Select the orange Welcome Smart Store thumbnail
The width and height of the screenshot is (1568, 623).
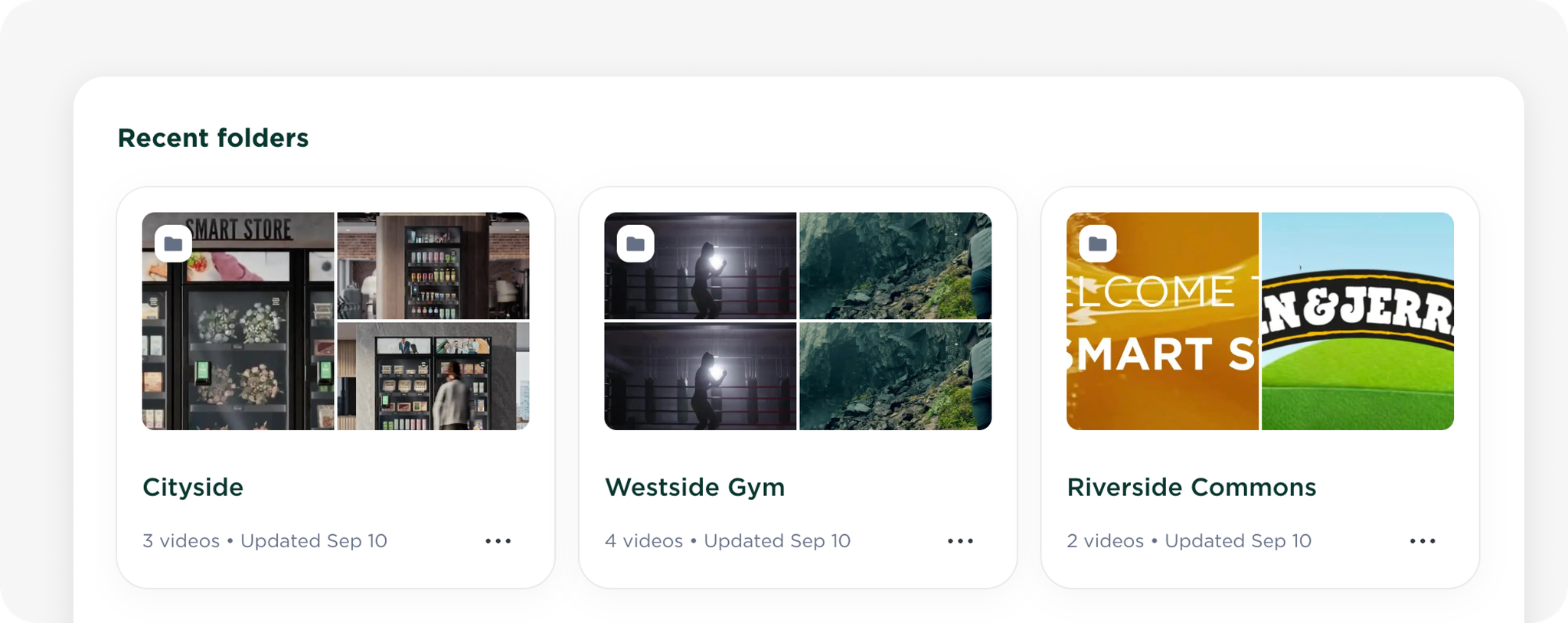[x=1163, y=321]
